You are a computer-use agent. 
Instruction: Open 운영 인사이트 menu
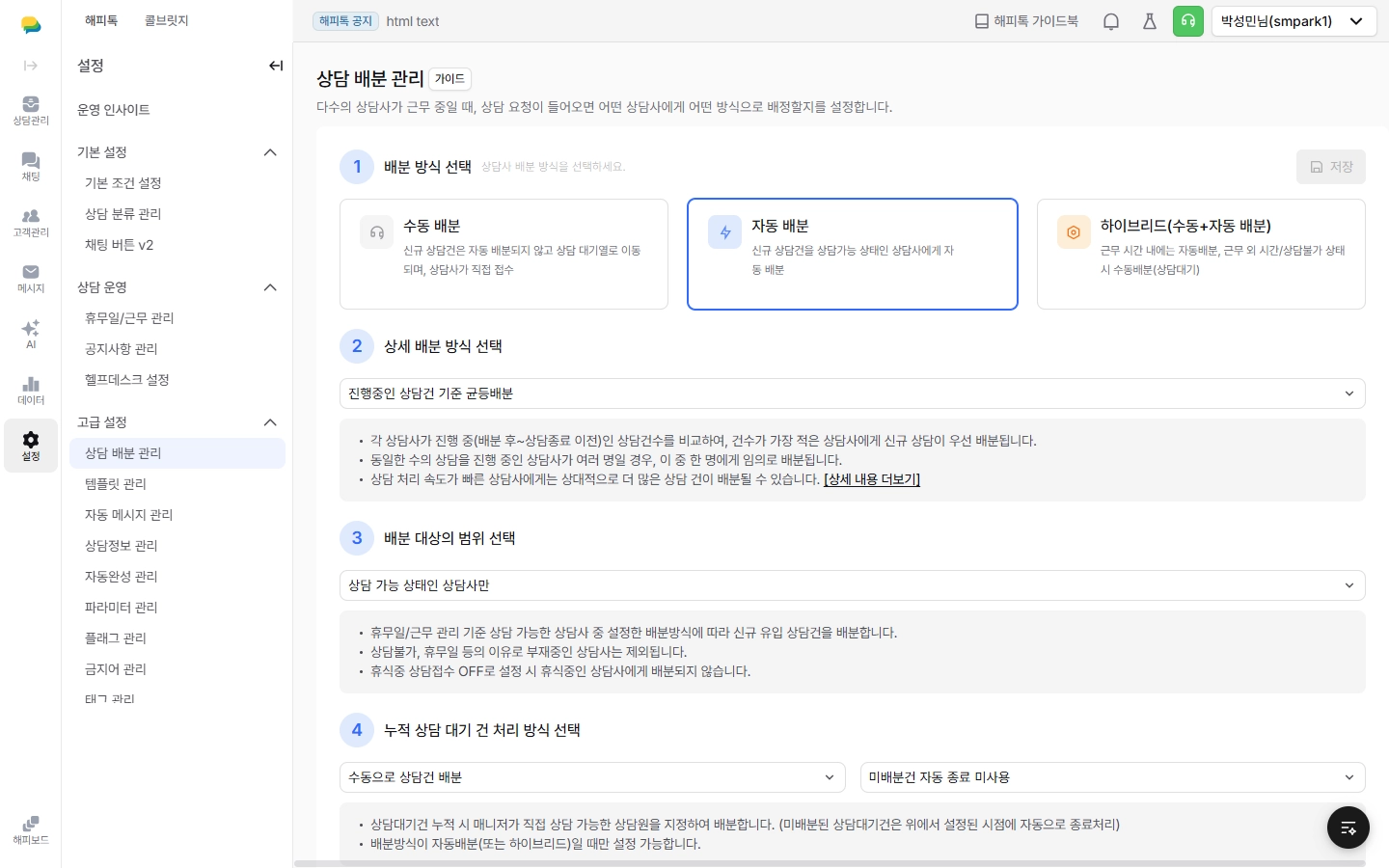[114, 110]
